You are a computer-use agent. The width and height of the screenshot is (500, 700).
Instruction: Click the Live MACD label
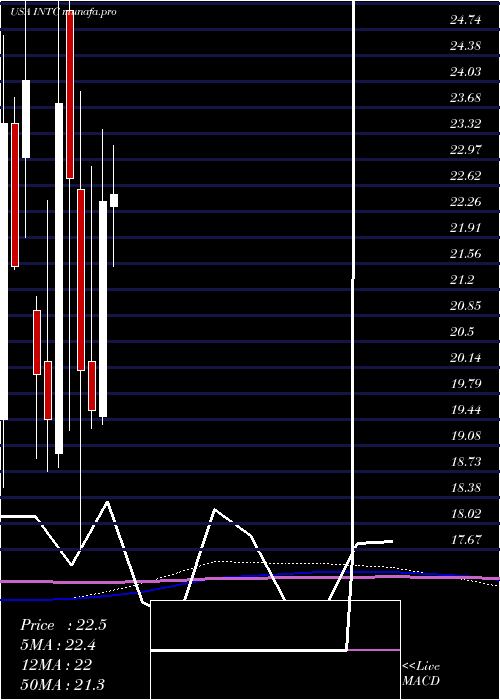pos(421,673)
